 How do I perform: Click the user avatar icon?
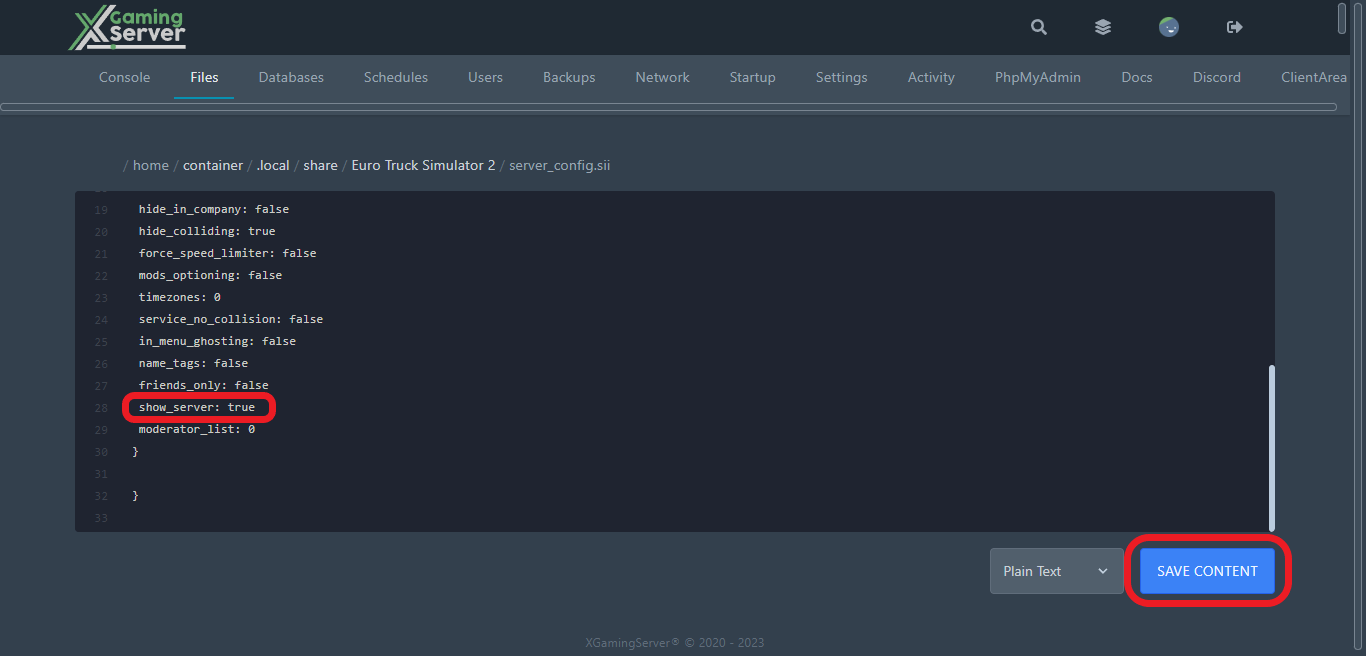point(1168,27)
